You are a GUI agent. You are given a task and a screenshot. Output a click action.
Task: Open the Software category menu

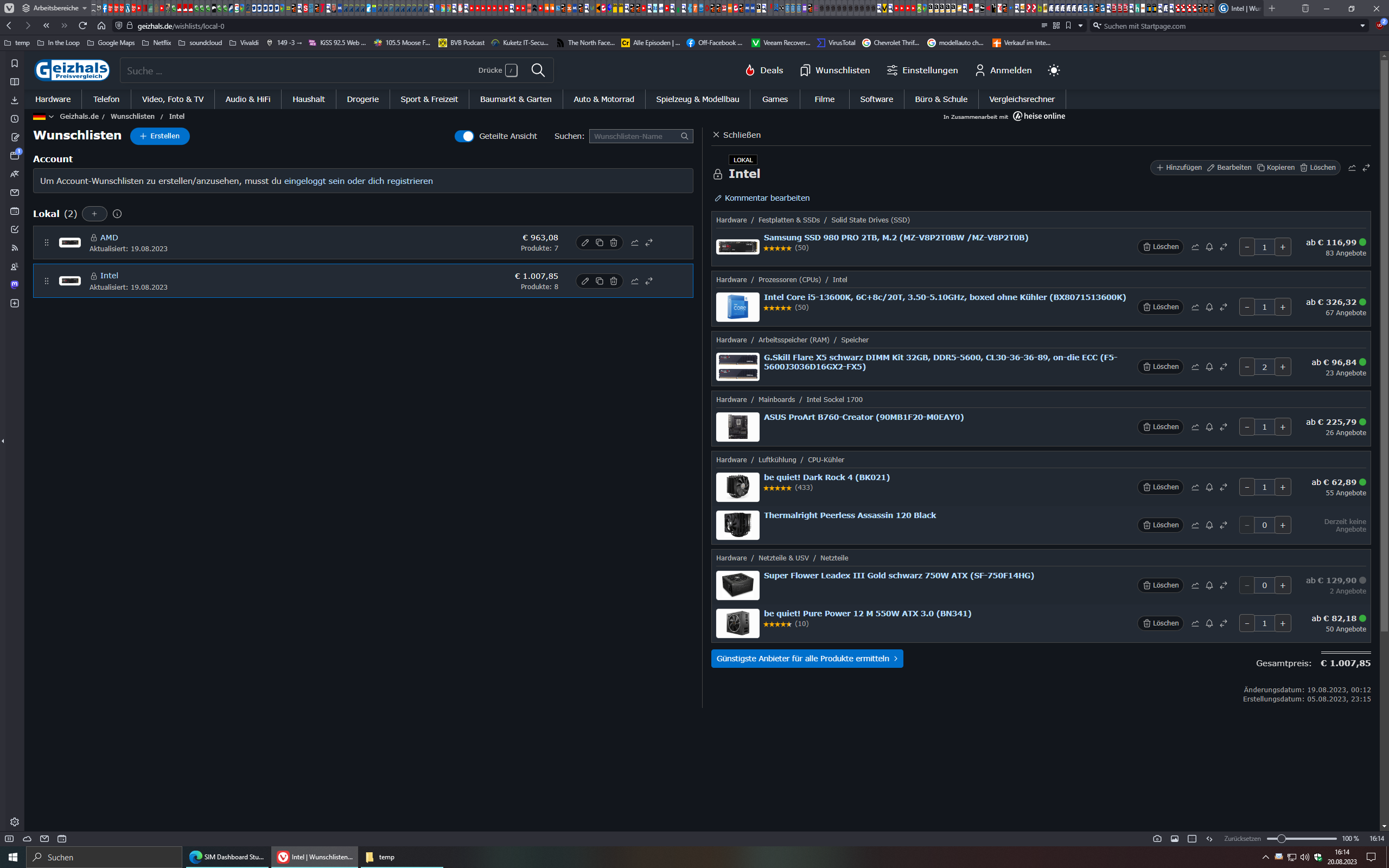[876, 99]
